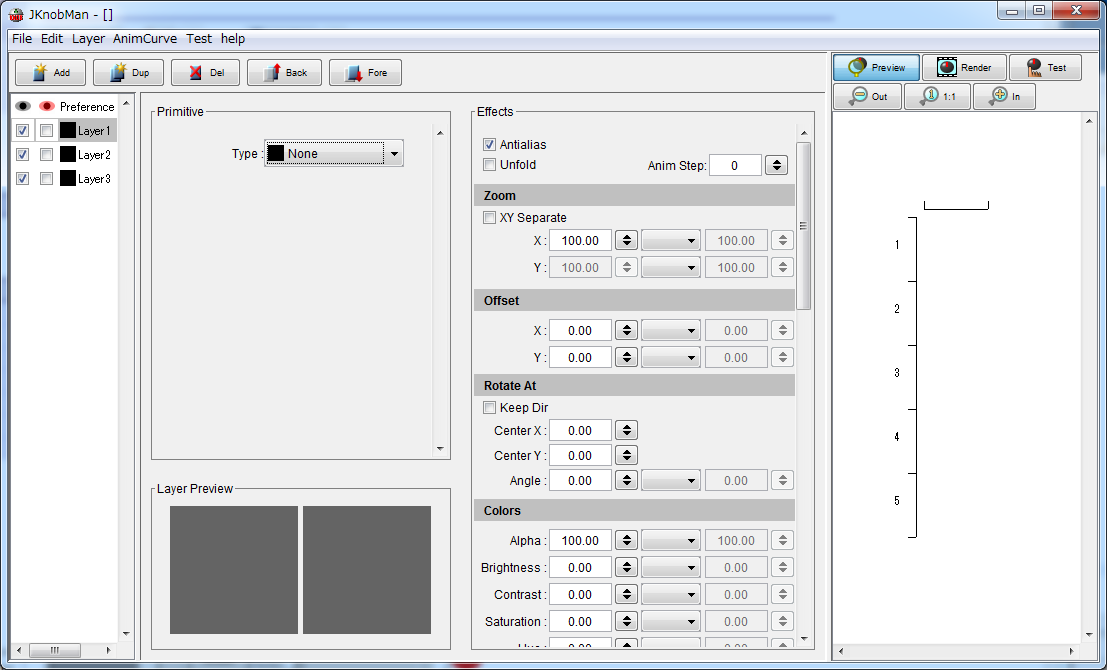Screen dimensions: 1107x670
Task: Switch to Preview mode
Action: [x=876, y=68]
